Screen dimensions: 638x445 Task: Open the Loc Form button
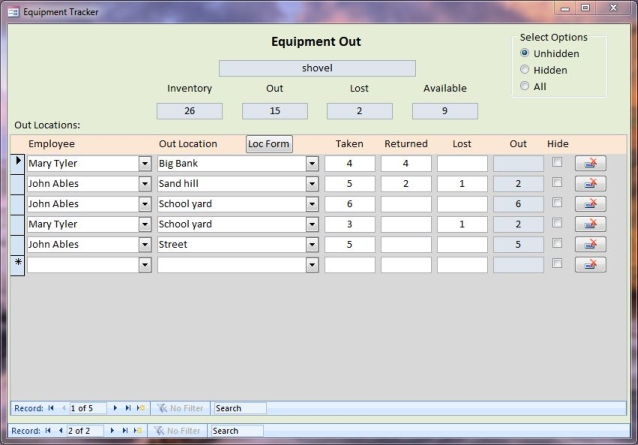(x=269, y=144)
